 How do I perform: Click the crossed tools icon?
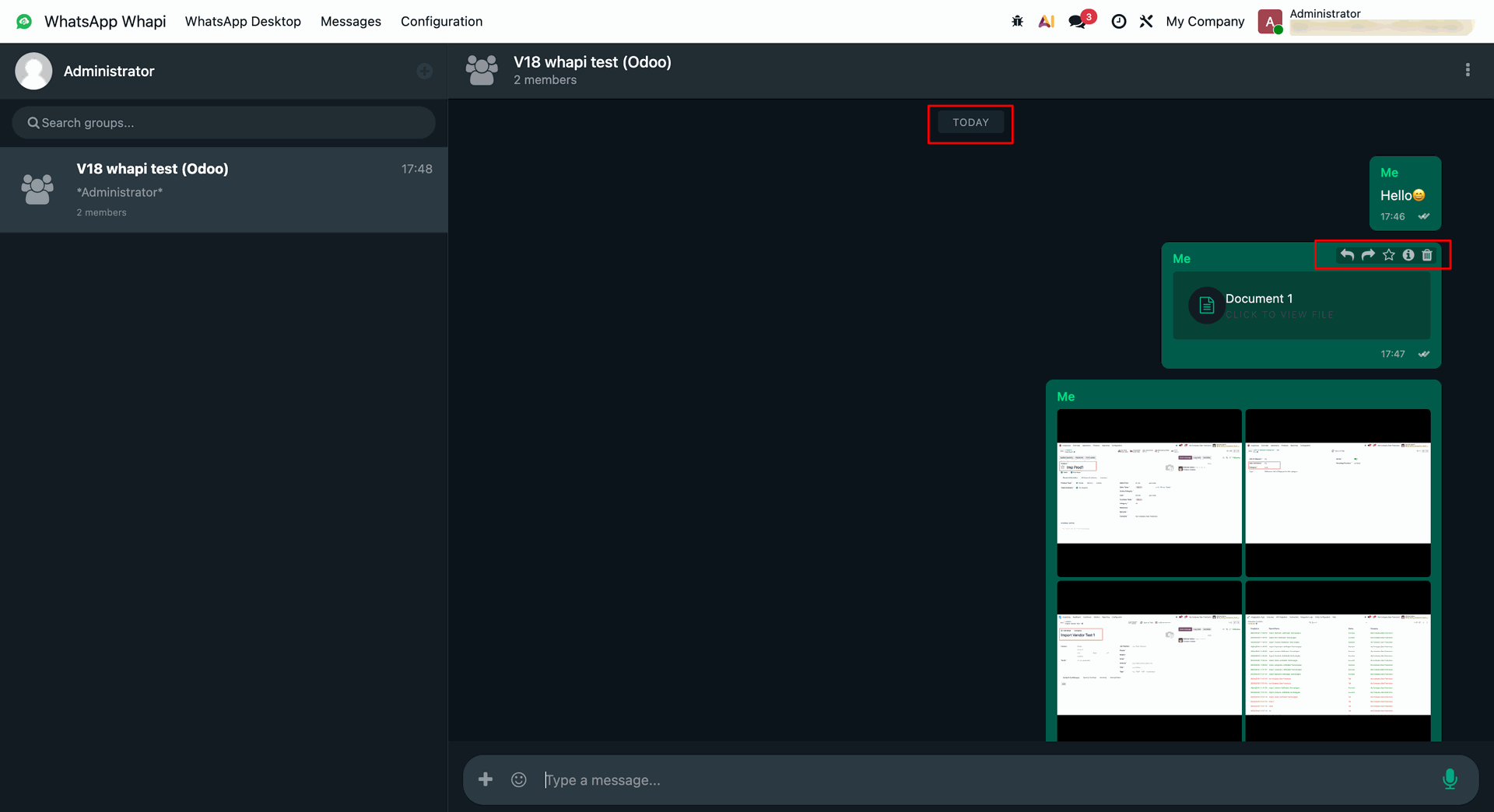click(1146, 21)
